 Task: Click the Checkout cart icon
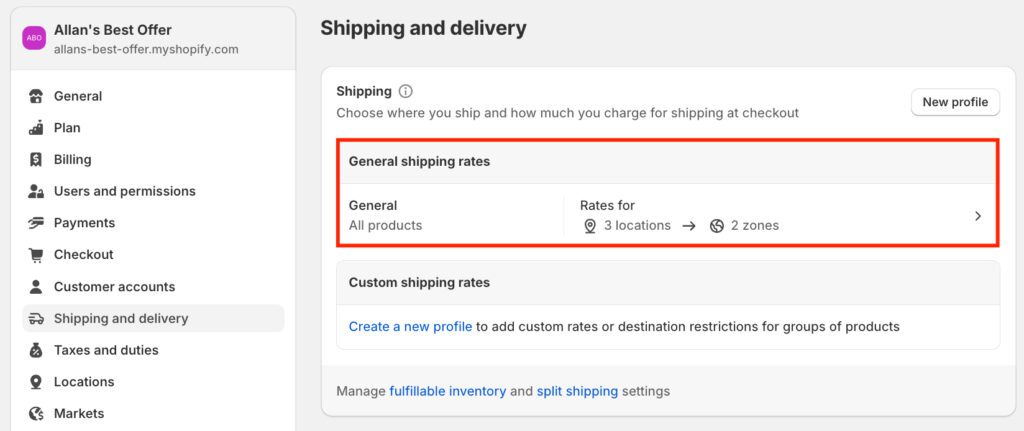[37, 255]
